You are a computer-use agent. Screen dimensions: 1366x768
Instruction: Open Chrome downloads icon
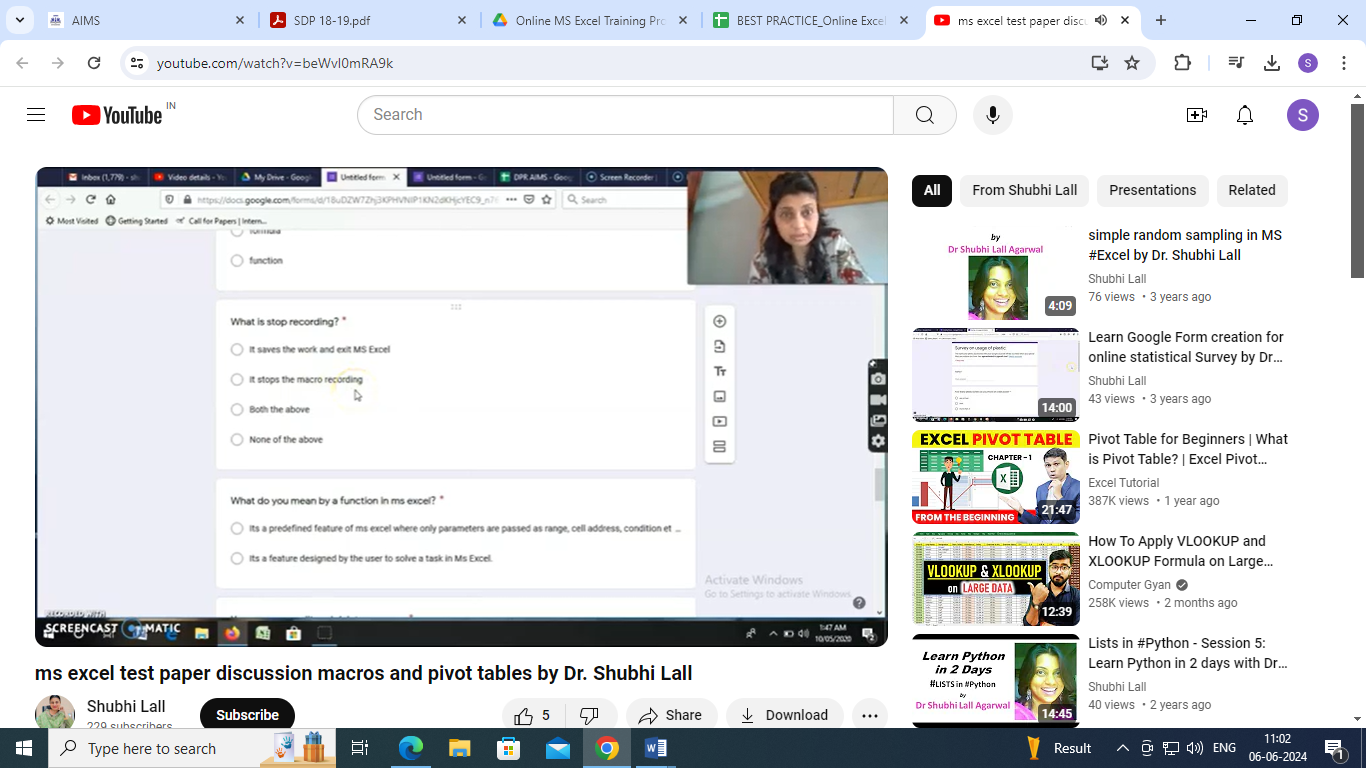coord(1272,63)
